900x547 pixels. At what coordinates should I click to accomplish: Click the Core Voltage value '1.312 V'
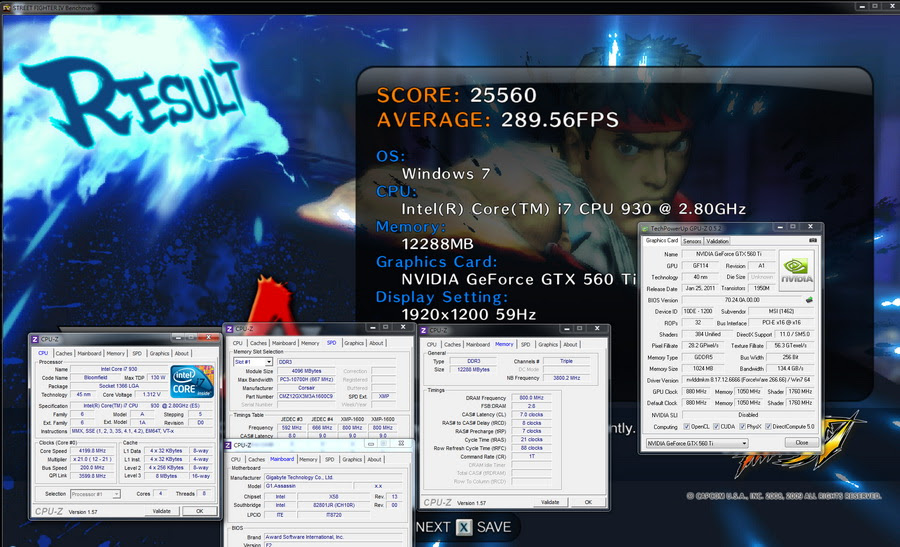(152, 394)
